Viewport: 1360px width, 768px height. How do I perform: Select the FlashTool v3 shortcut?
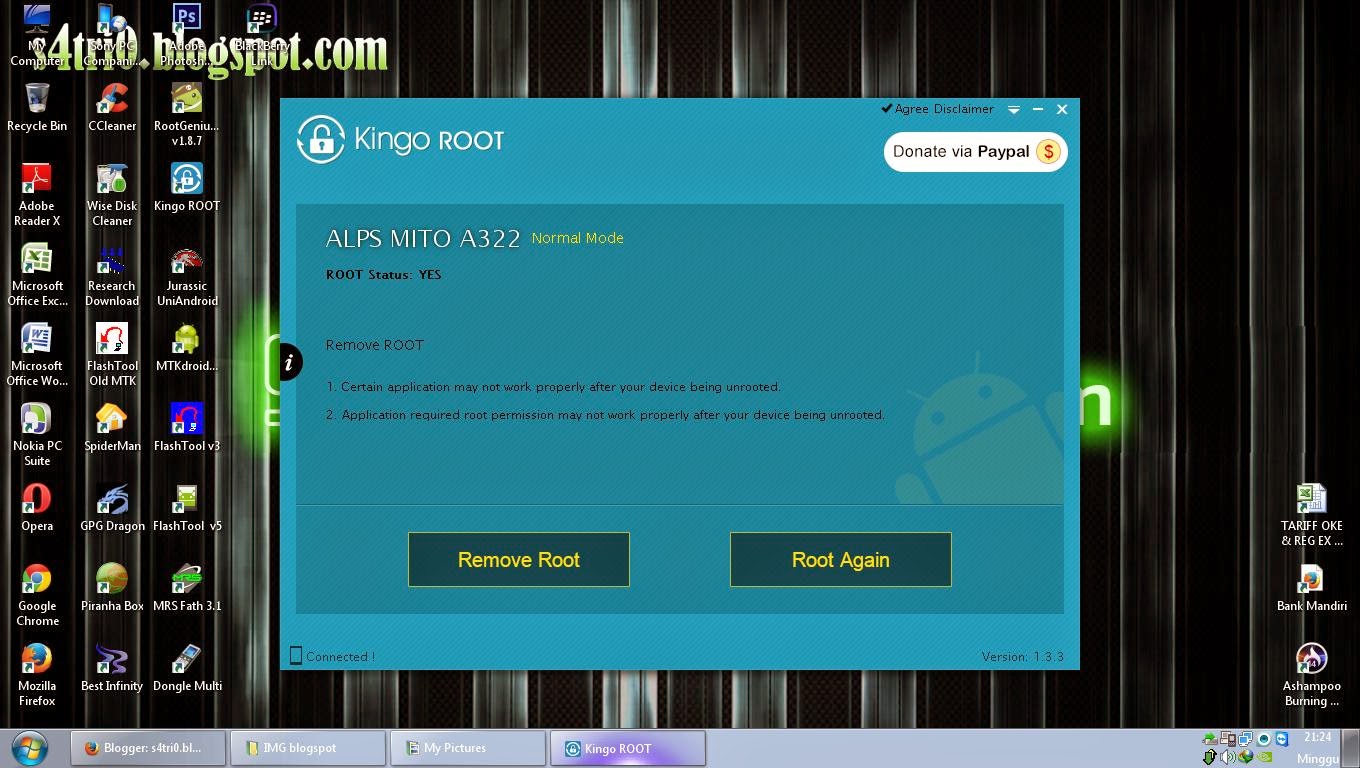click(186, 427)
